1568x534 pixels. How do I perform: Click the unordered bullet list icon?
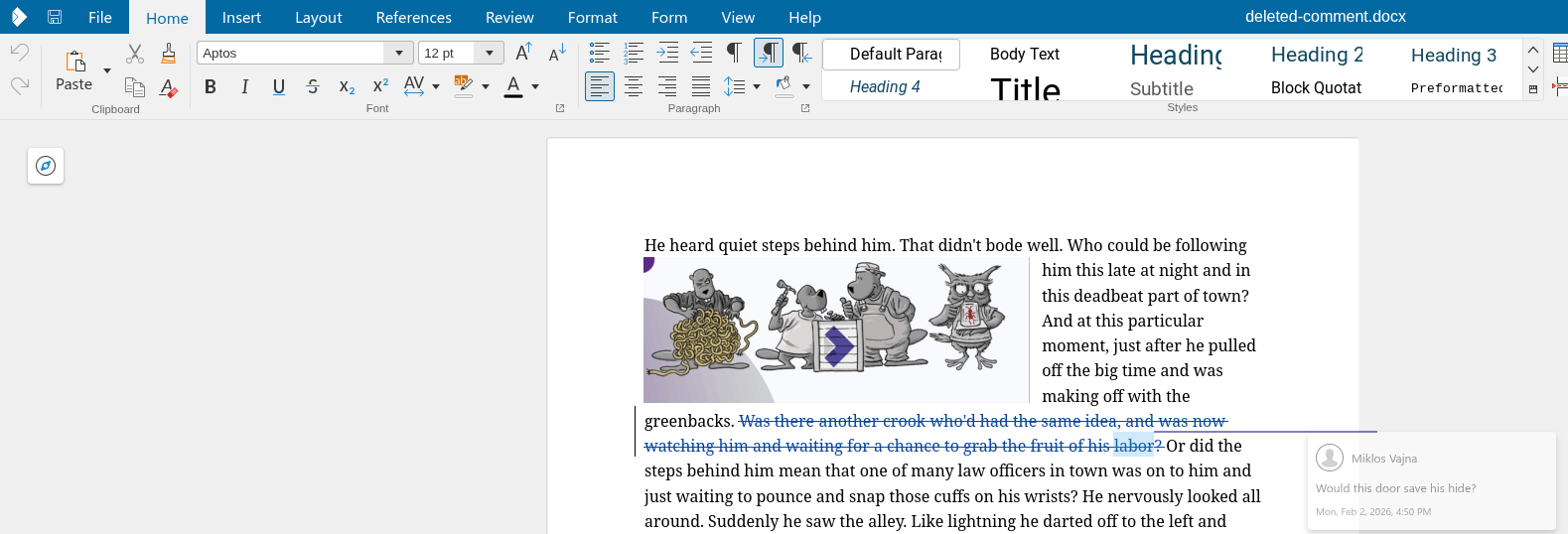tap(600, 54)
